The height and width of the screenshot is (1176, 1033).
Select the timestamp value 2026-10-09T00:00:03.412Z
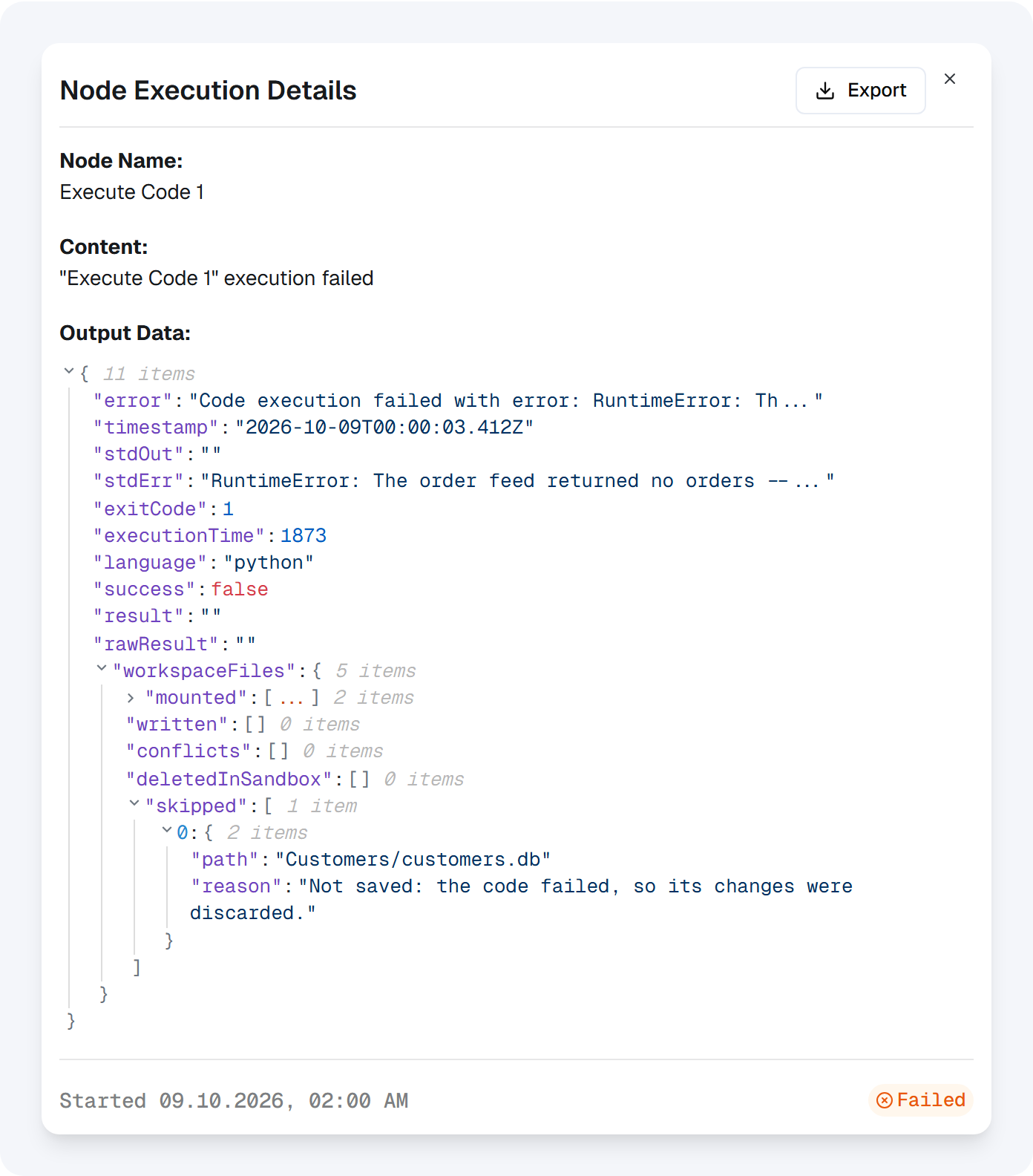coord(384,428)
